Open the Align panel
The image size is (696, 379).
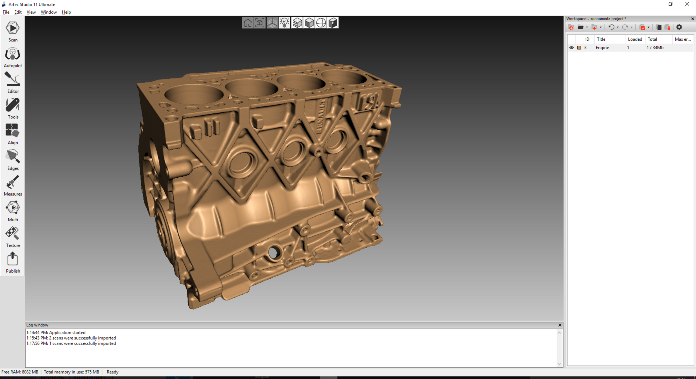tap(12, 134)
